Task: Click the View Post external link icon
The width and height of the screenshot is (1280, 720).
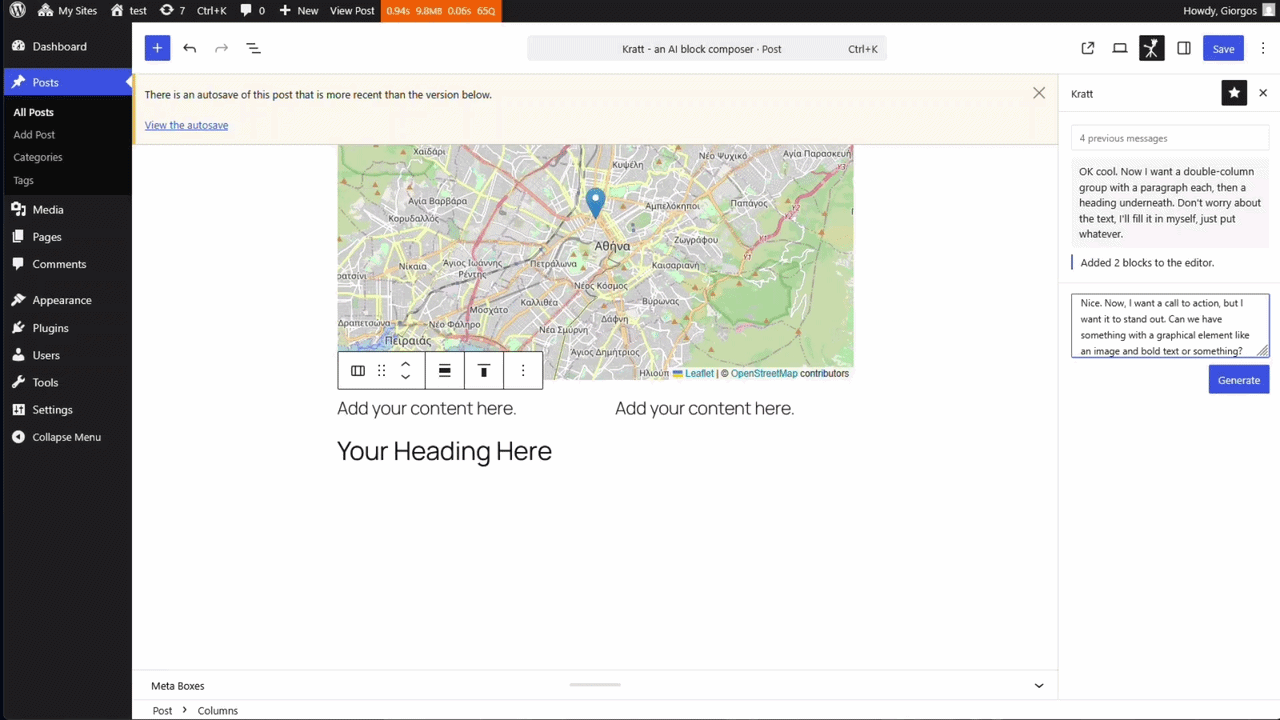Action: click(1088, 48)
